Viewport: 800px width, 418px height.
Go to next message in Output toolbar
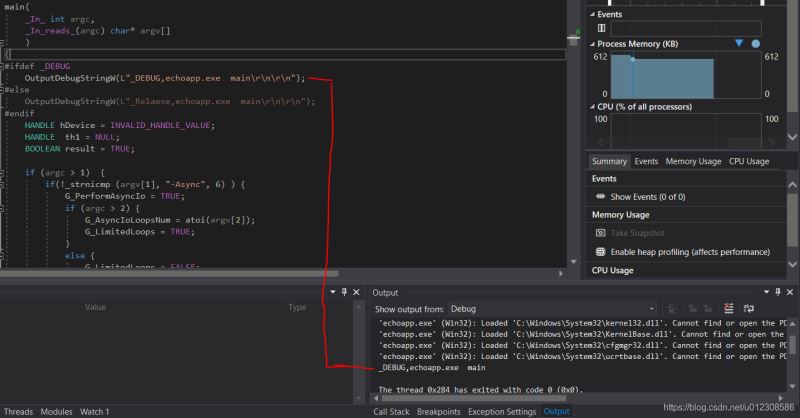(708, 308)
